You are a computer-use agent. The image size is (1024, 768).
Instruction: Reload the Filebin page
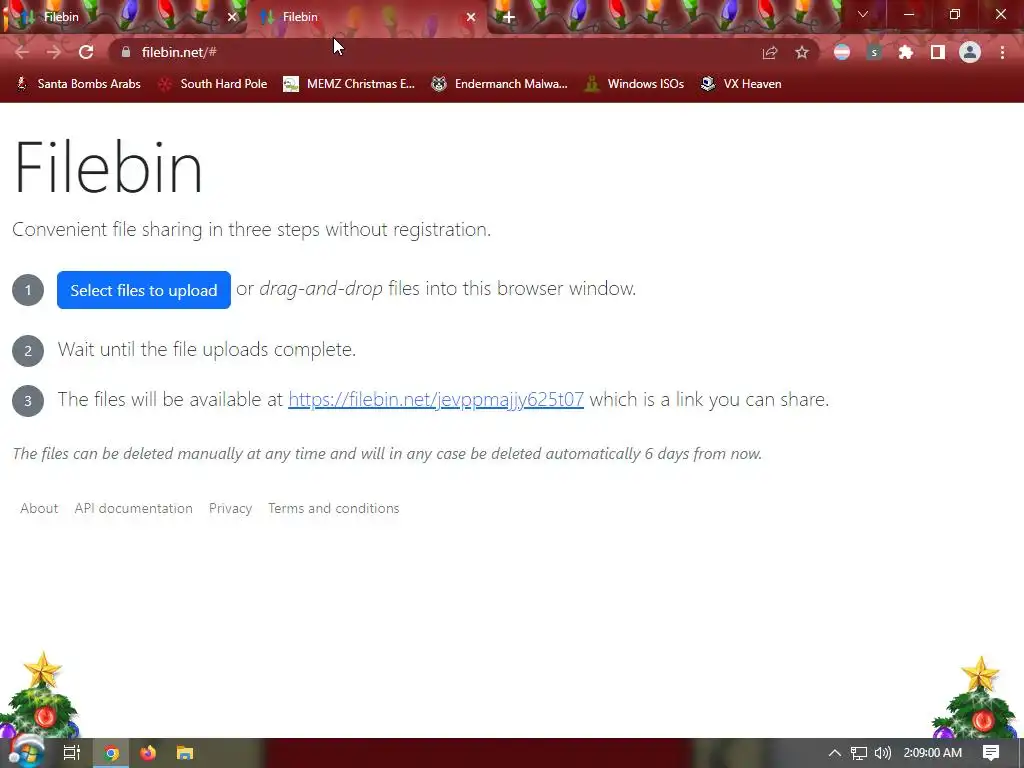(x=86, y=52)
